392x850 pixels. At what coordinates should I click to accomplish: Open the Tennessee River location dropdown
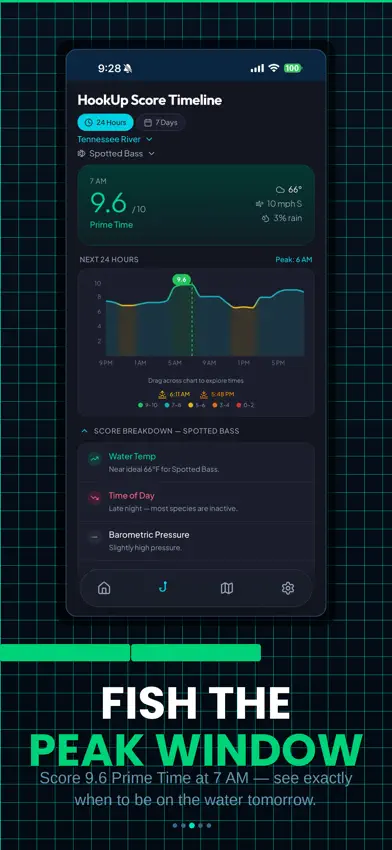coord(115,139)
